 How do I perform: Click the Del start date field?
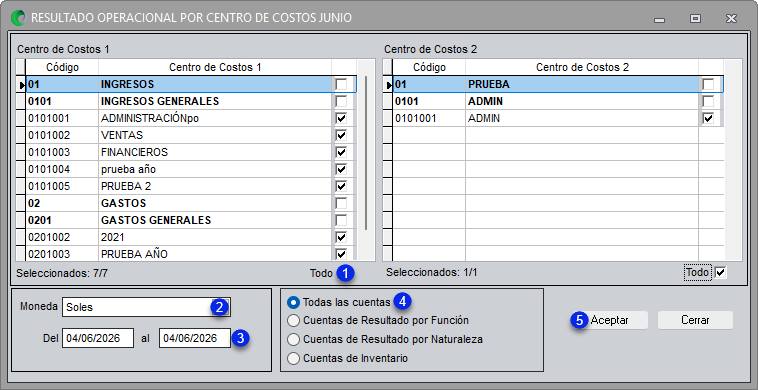(98, 338)
